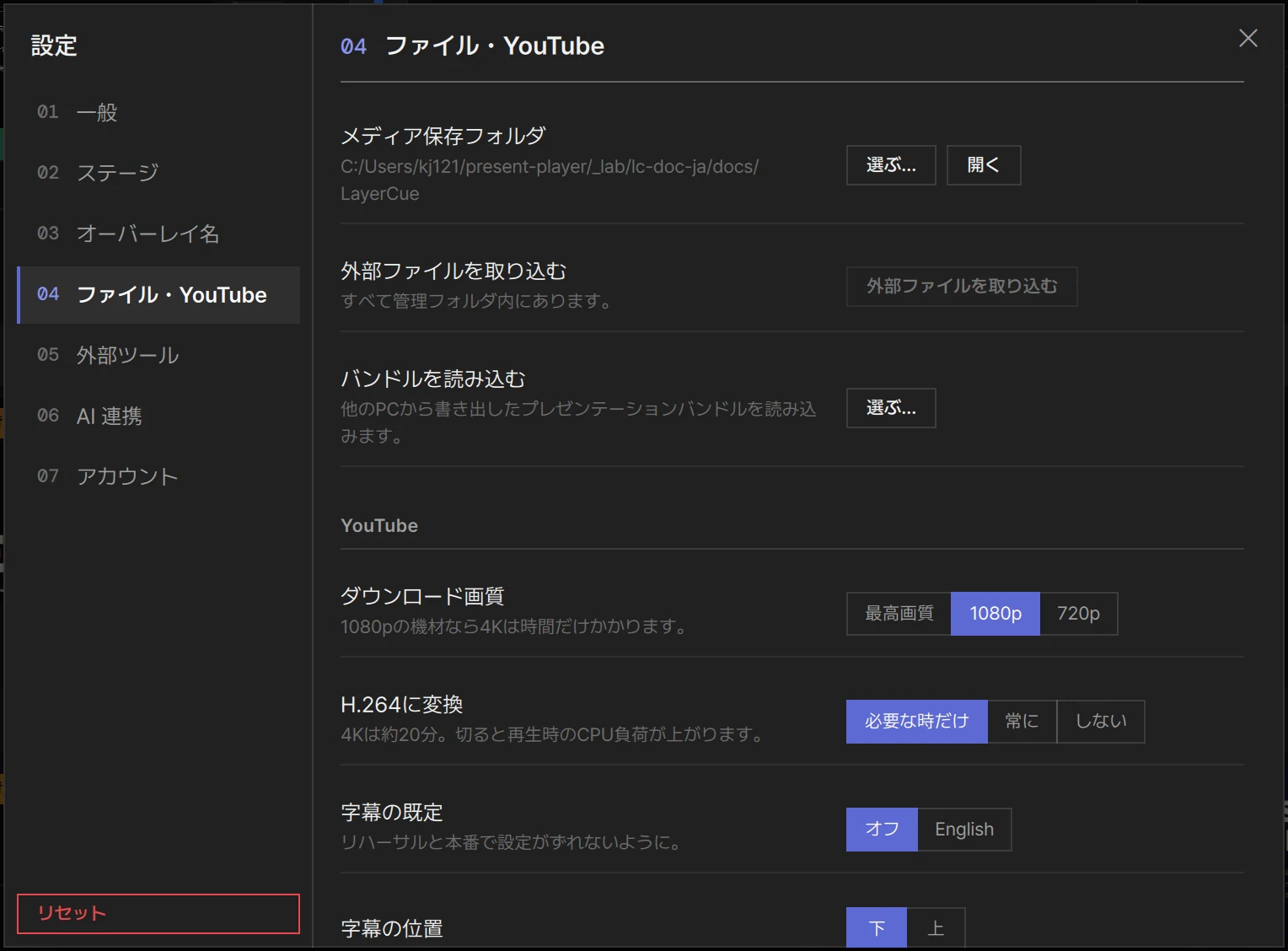Set H.264 conversion to 必要な時だけ
This screenshot has height=951, width=1288.
(917, 722)
